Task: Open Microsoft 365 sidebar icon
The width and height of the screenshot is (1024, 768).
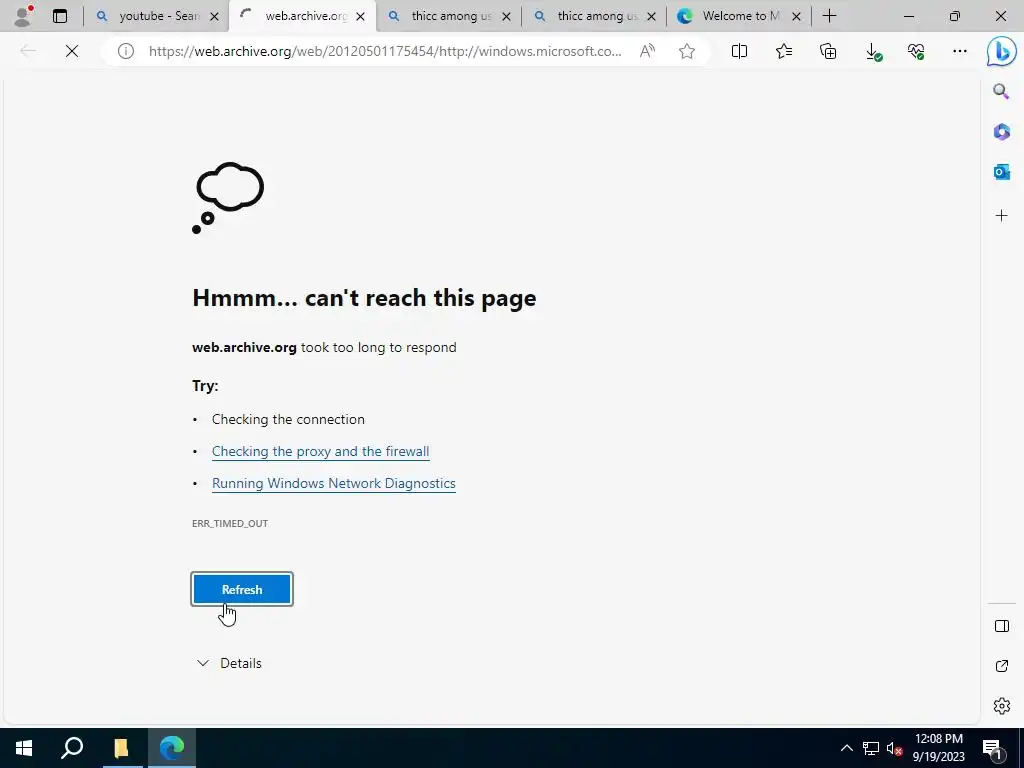Action: pos(1001,132)
